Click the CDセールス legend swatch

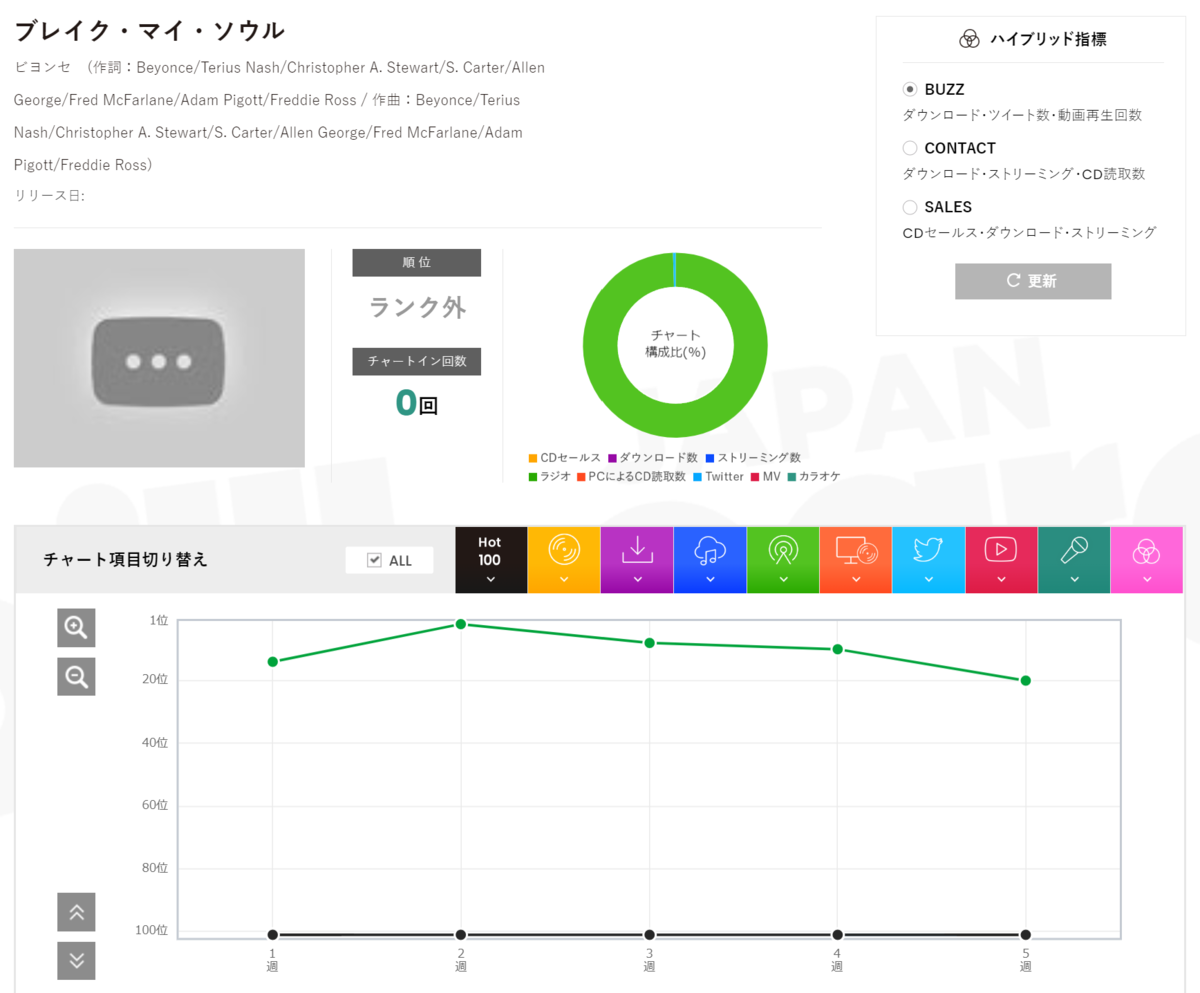coord(533,457)
